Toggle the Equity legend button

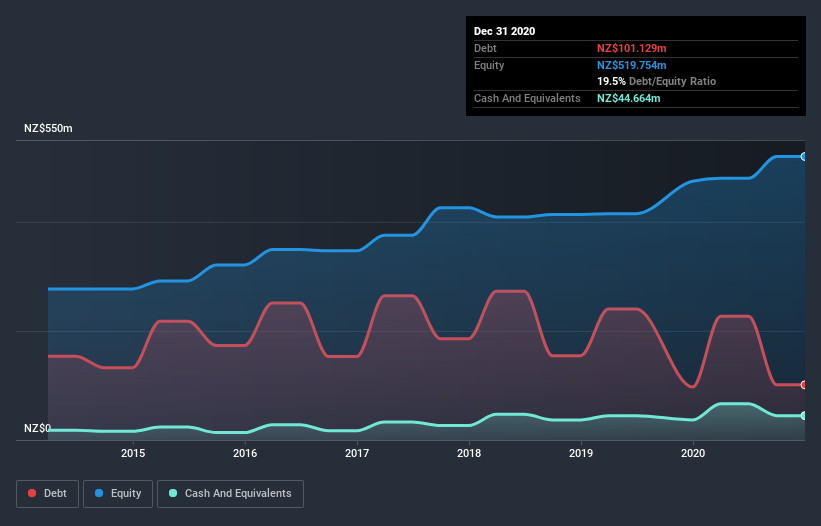tap(118, 494)
